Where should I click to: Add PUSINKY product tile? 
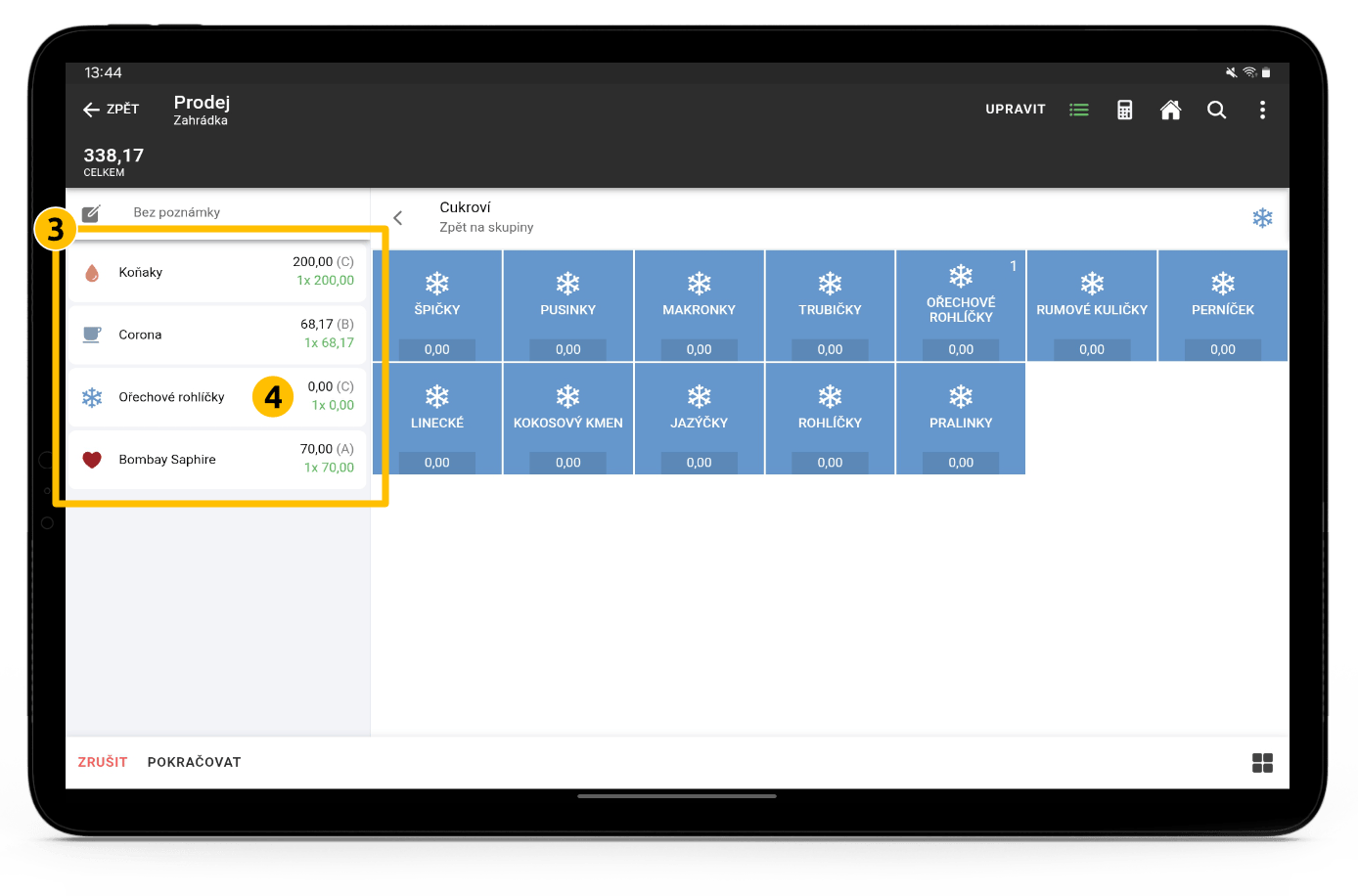(568, 306)
